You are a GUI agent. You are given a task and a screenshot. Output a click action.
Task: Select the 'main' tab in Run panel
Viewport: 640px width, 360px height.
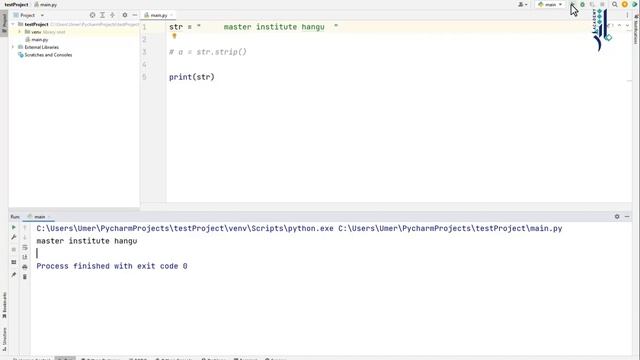point(38,217)
